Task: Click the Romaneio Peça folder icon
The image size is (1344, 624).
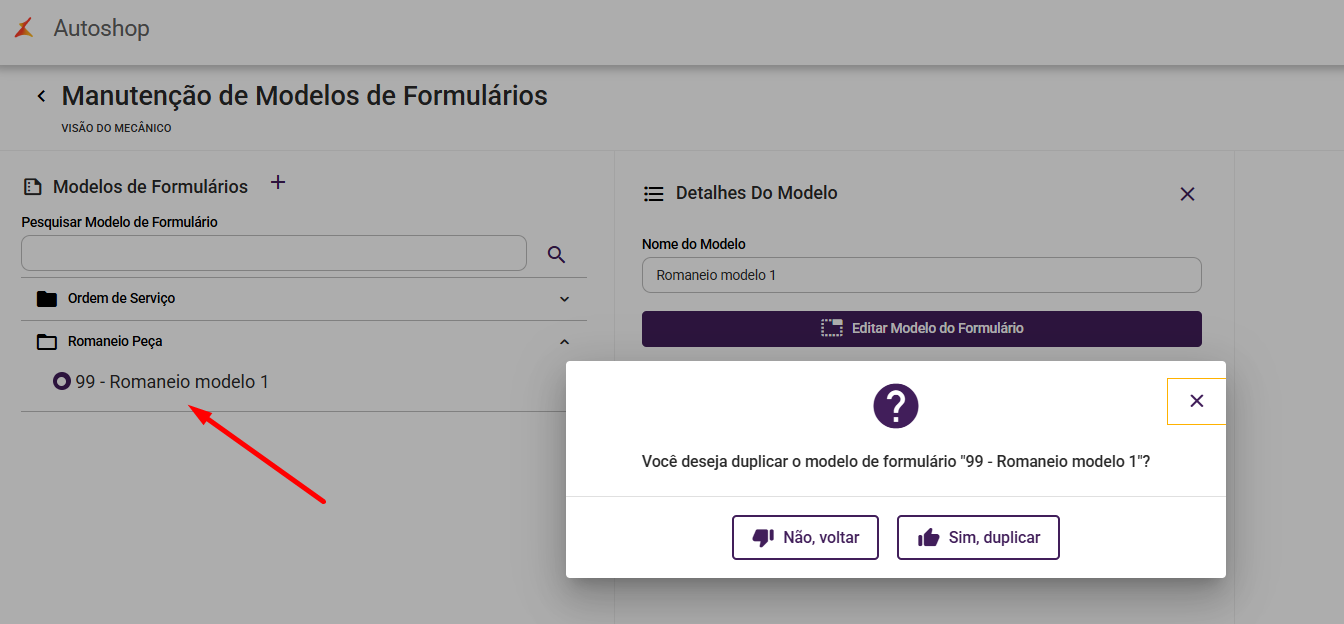Action: pos(46,342)
